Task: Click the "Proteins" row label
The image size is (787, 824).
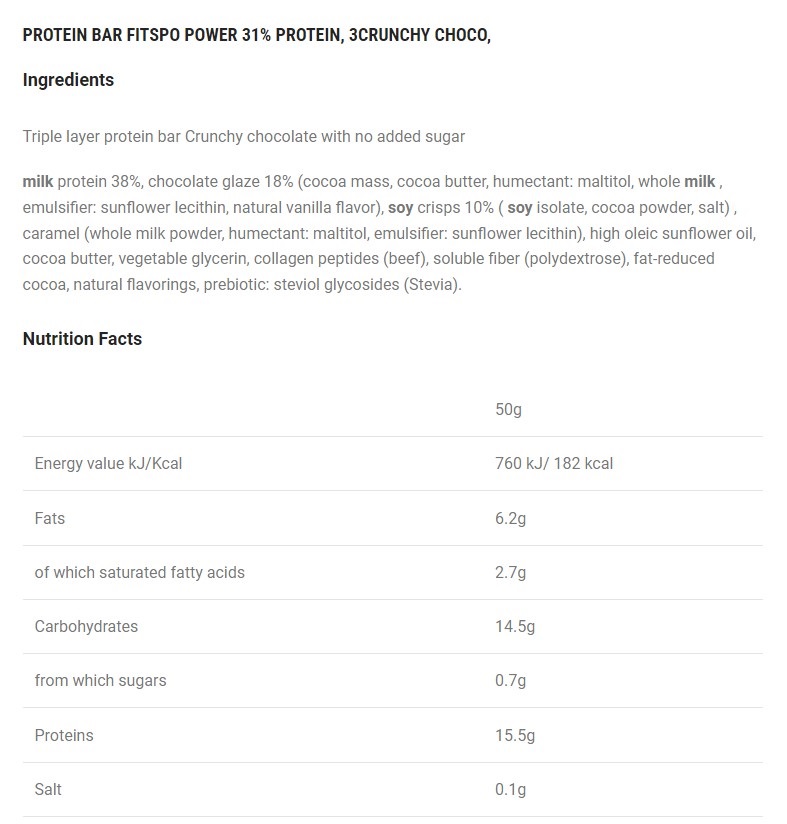Action: tap(64, 735)
